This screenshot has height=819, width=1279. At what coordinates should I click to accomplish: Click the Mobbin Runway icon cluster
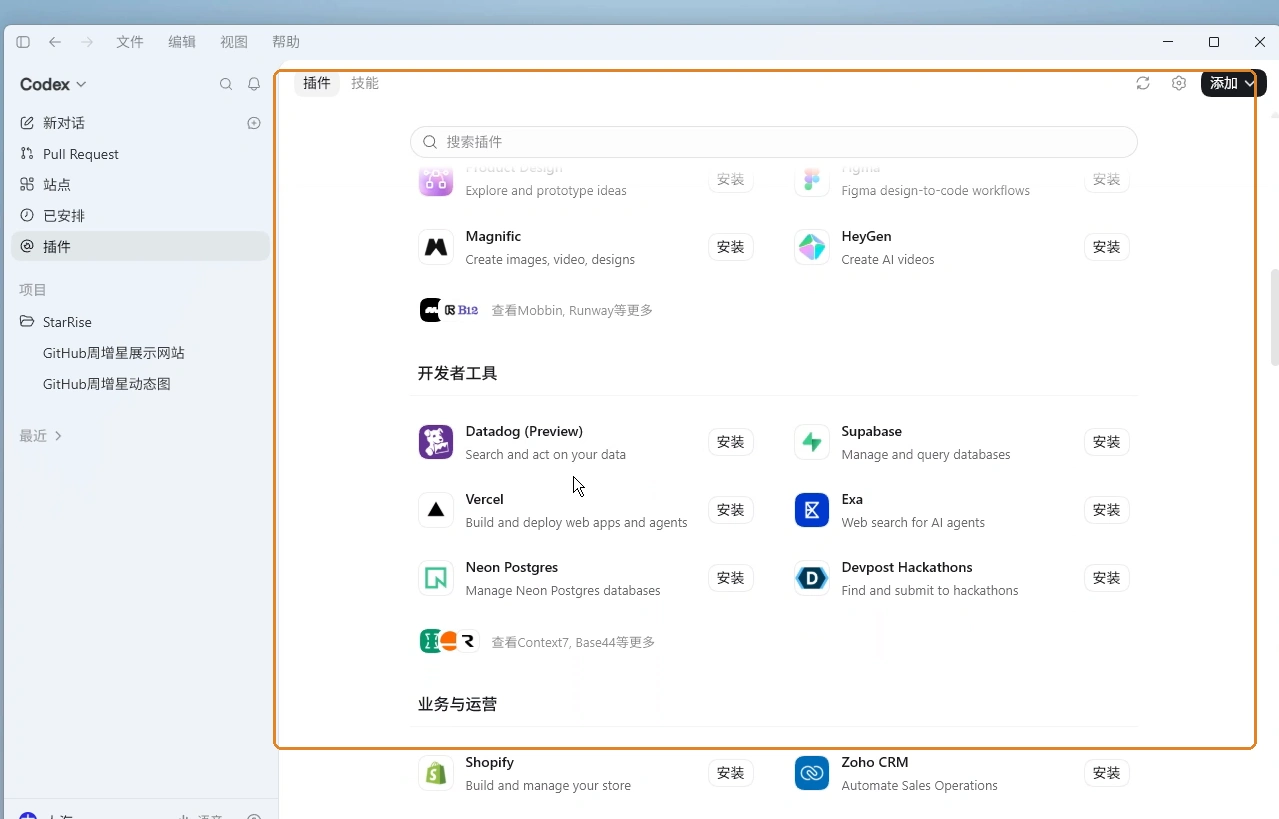tap(449, 310)
